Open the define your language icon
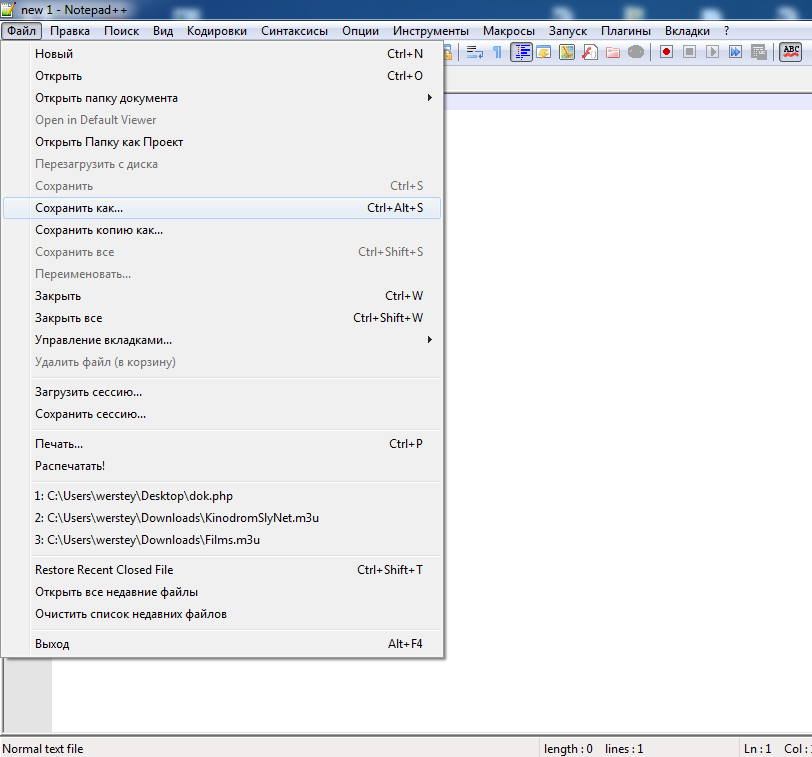The height and width of the screenshot is (757, 812). pos(544,52)
